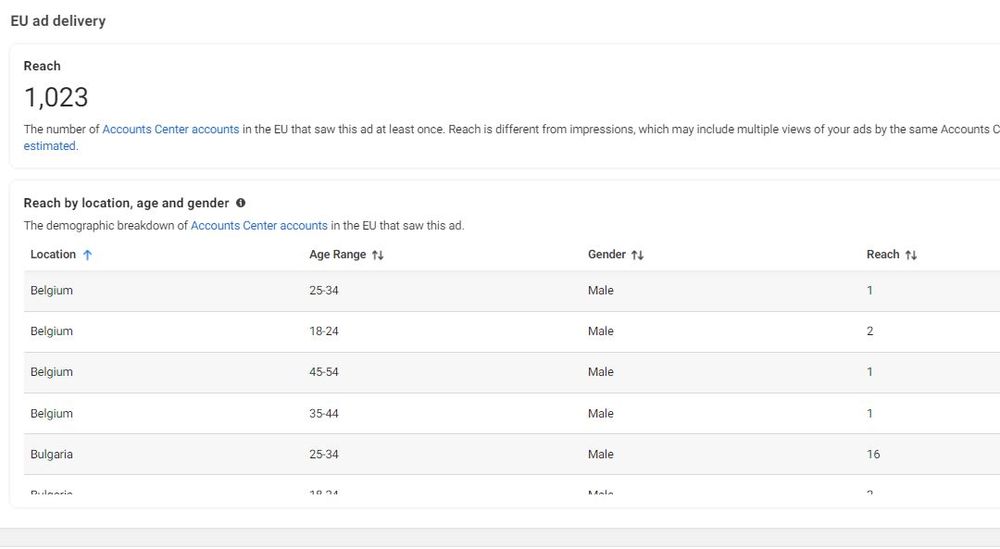
Task: Open info icon beside Reach by location heading
Action: pyautogui.click(x=241, y=203)
